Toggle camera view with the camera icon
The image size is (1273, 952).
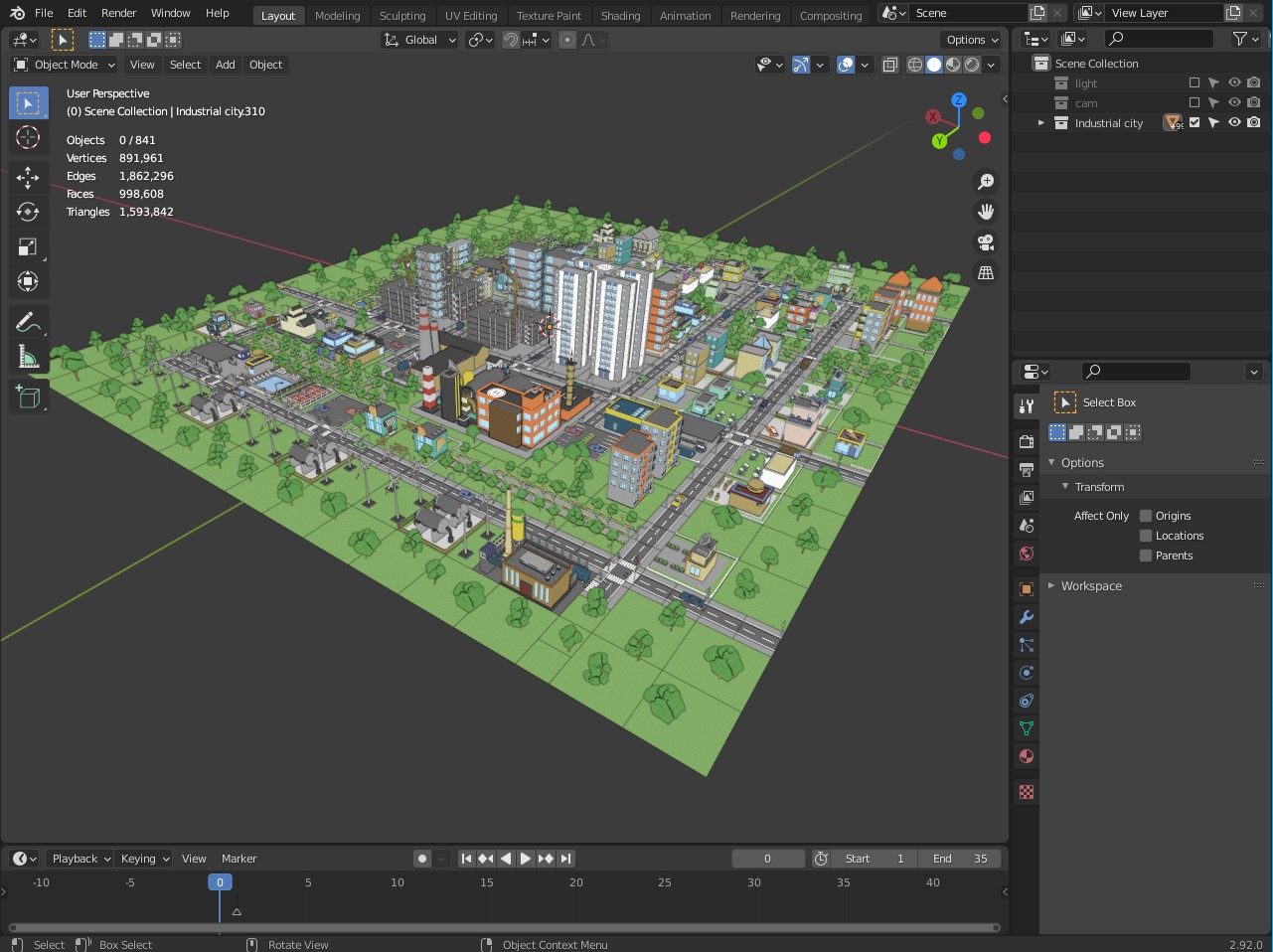986,242
